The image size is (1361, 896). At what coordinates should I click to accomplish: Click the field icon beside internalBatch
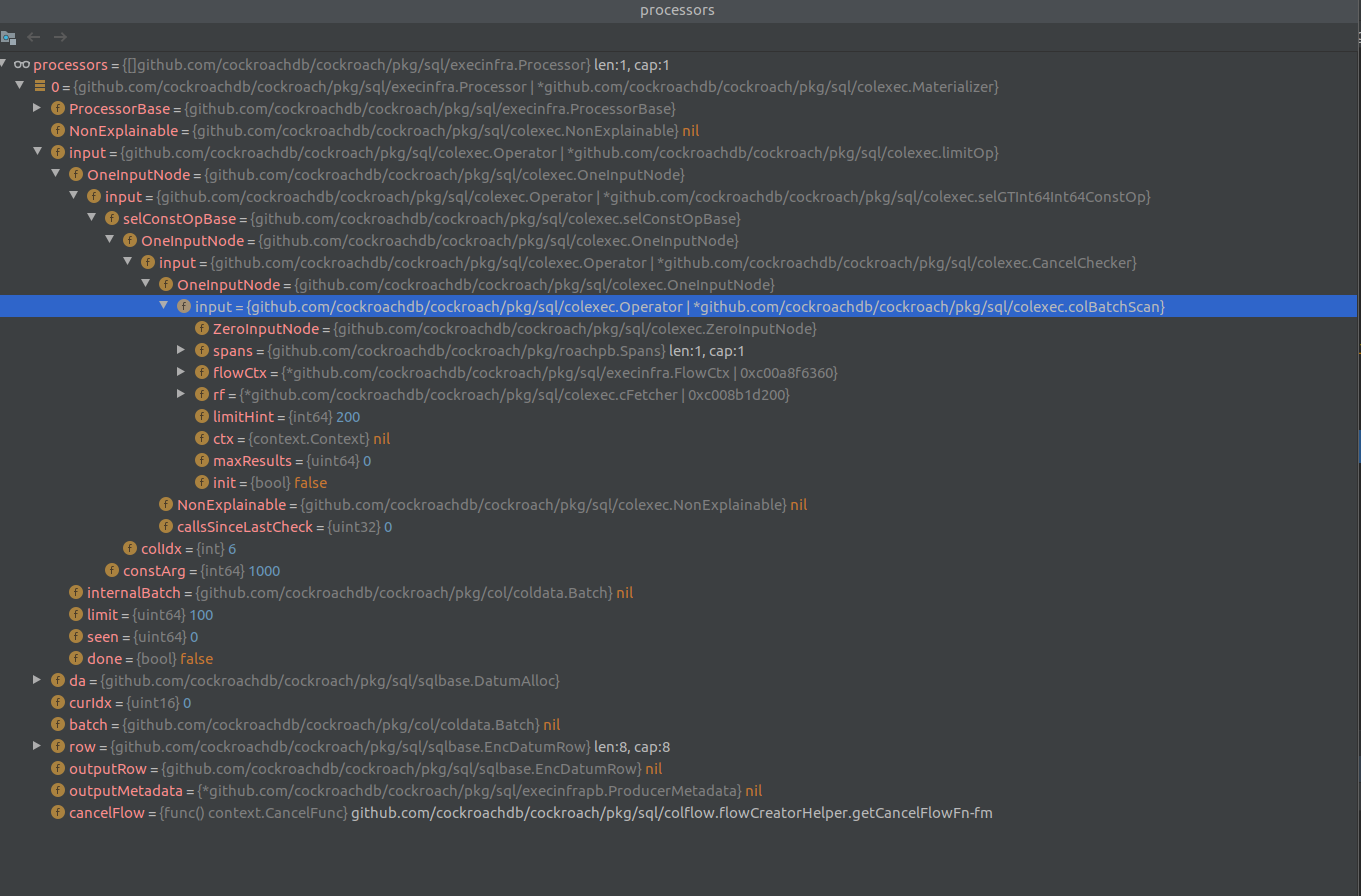click(76, 592)
